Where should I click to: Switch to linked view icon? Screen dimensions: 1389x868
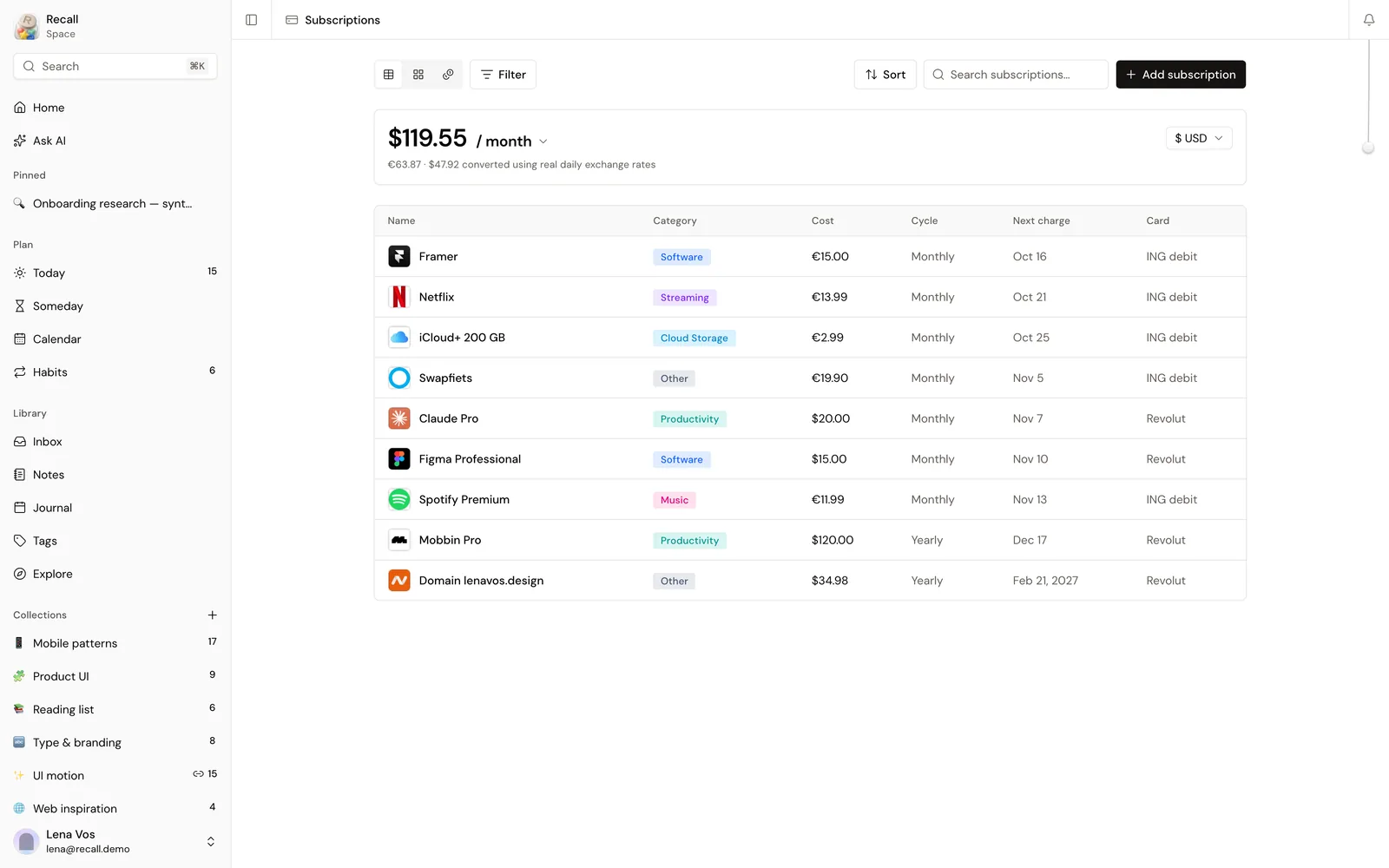pyautogui.click(x=448, y=75)
